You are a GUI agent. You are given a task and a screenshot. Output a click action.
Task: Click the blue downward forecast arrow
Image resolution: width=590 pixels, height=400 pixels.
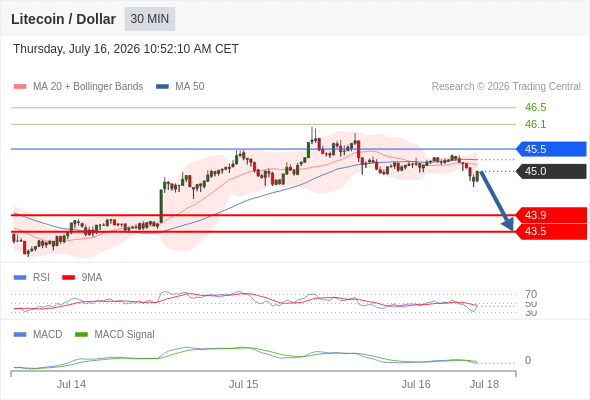coord(497,201)
